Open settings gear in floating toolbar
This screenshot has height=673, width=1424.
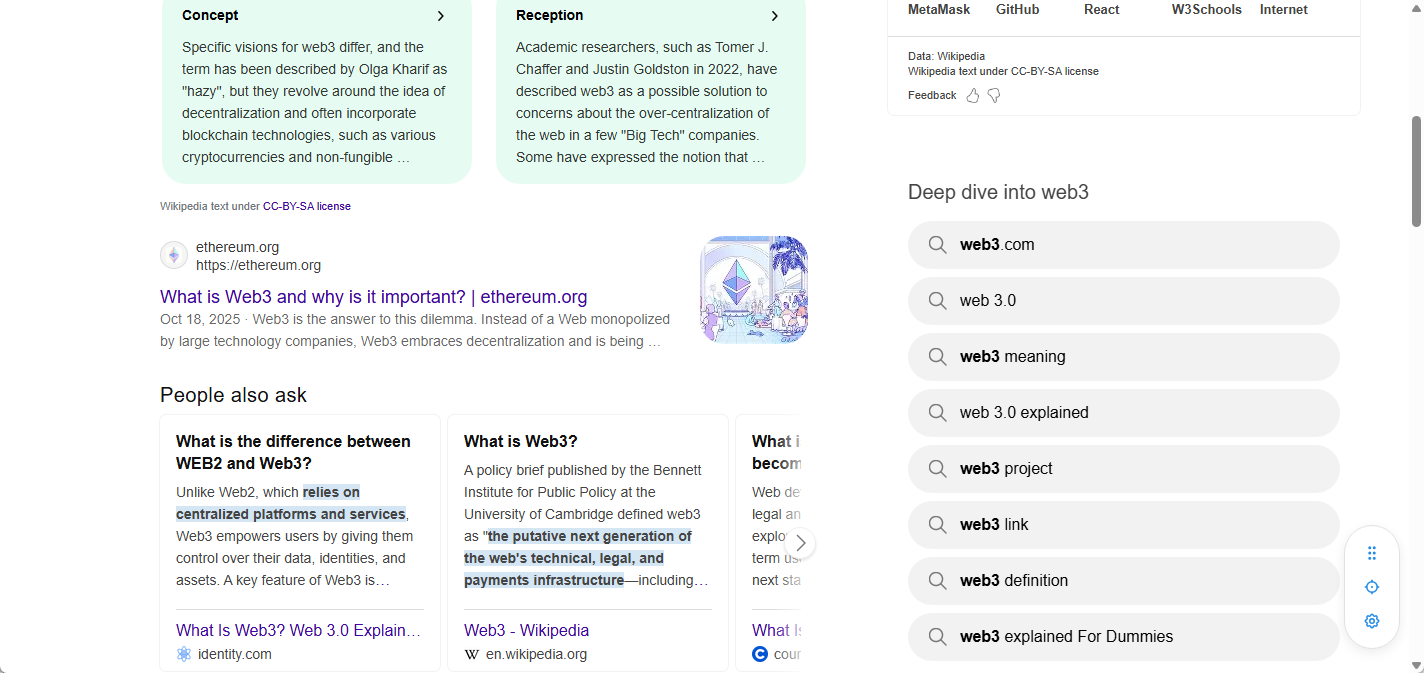tap(1372, 621)
